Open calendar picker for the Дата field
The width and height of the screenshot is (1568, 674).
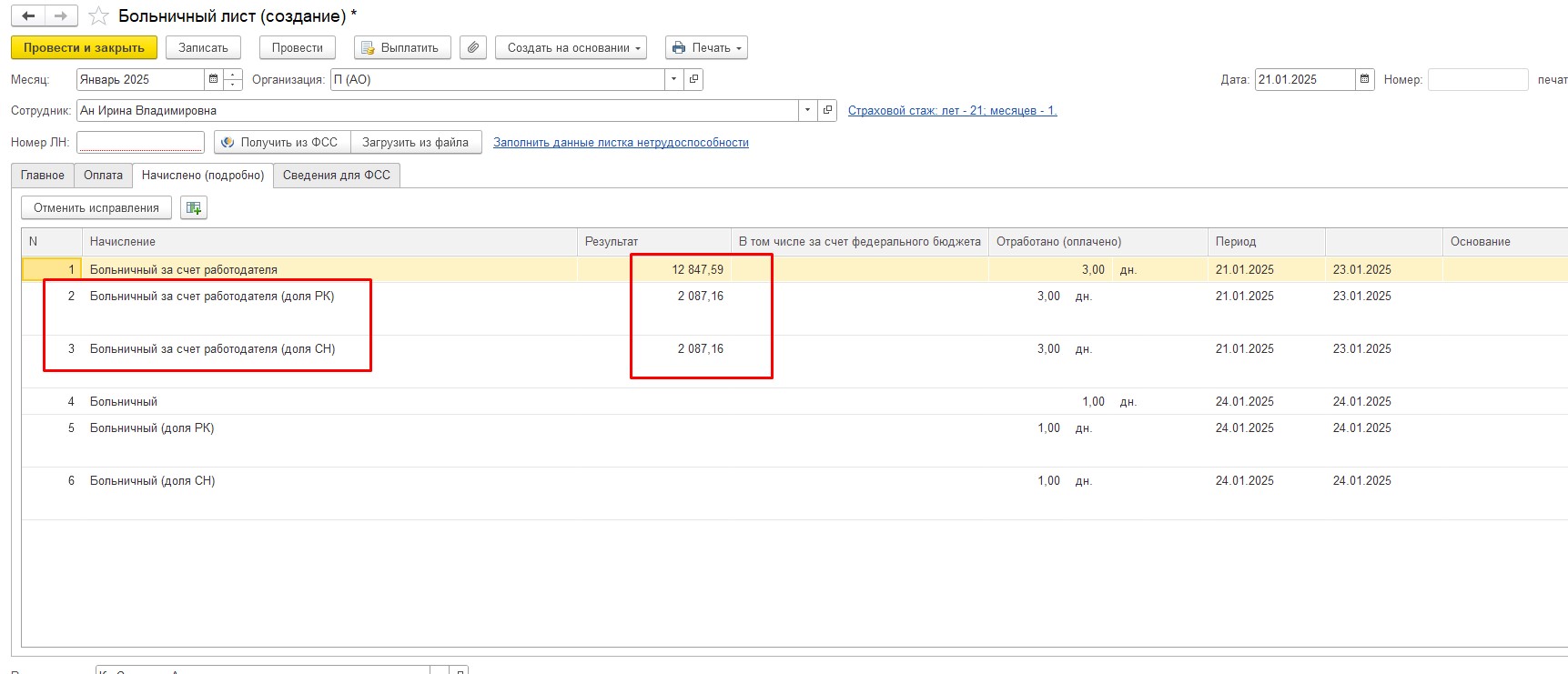(x=1364, y=79)
